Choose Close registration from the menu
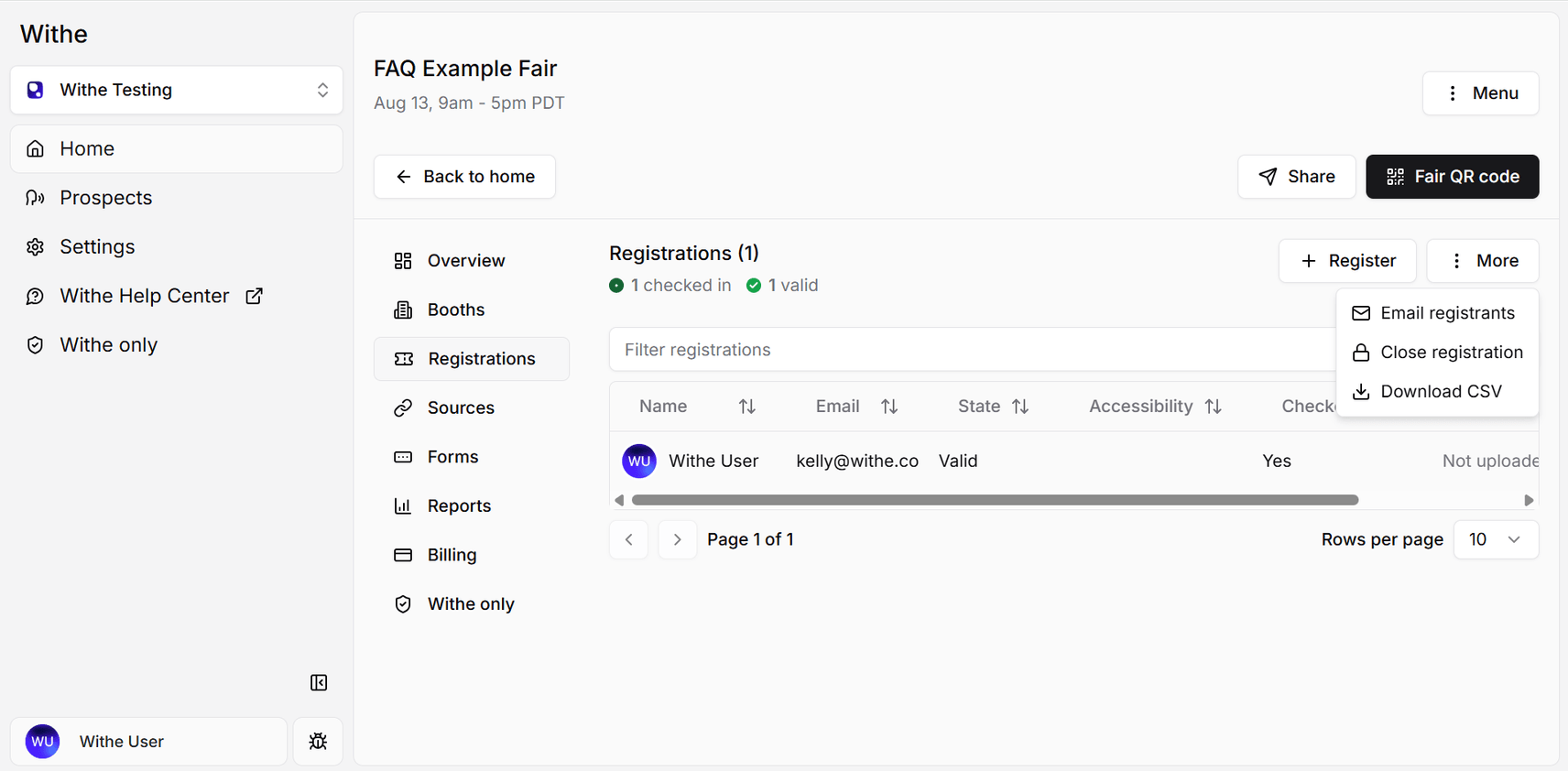This screenshot has height=771, width=1568. point(1437,353)
